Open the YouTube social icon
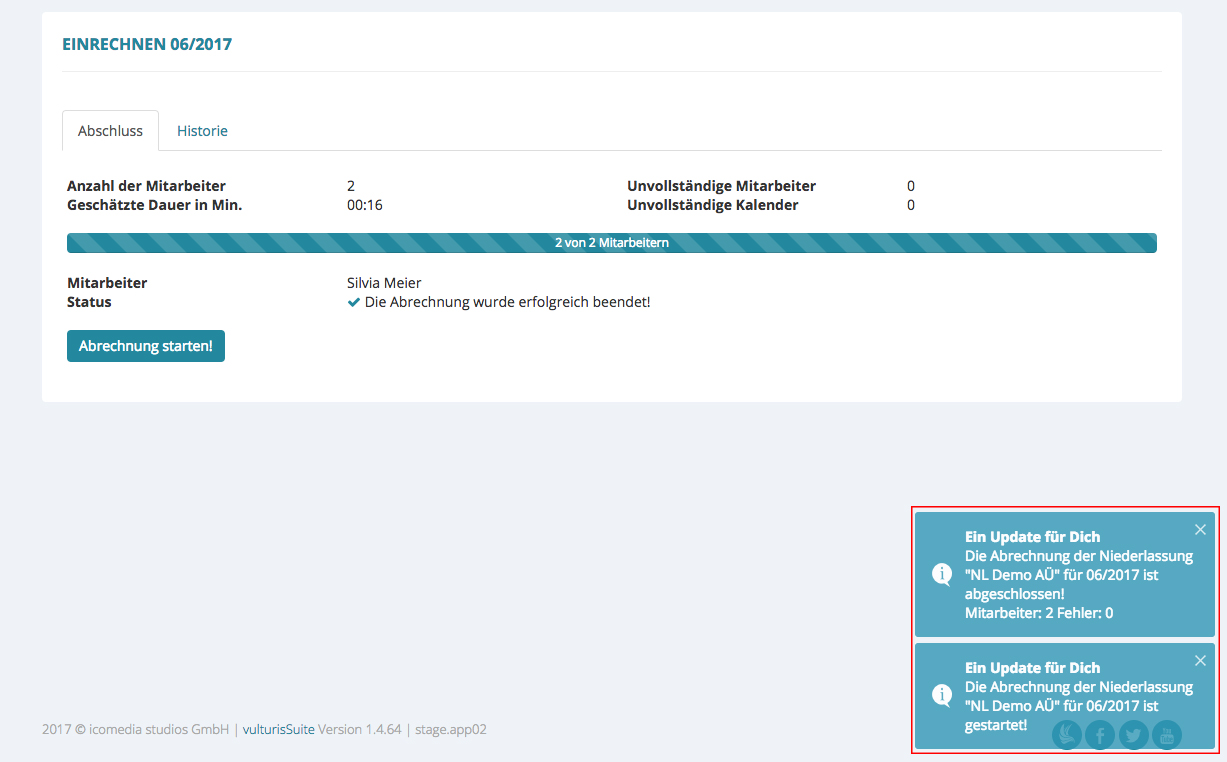1227x762 pixels. (1166, 736)
